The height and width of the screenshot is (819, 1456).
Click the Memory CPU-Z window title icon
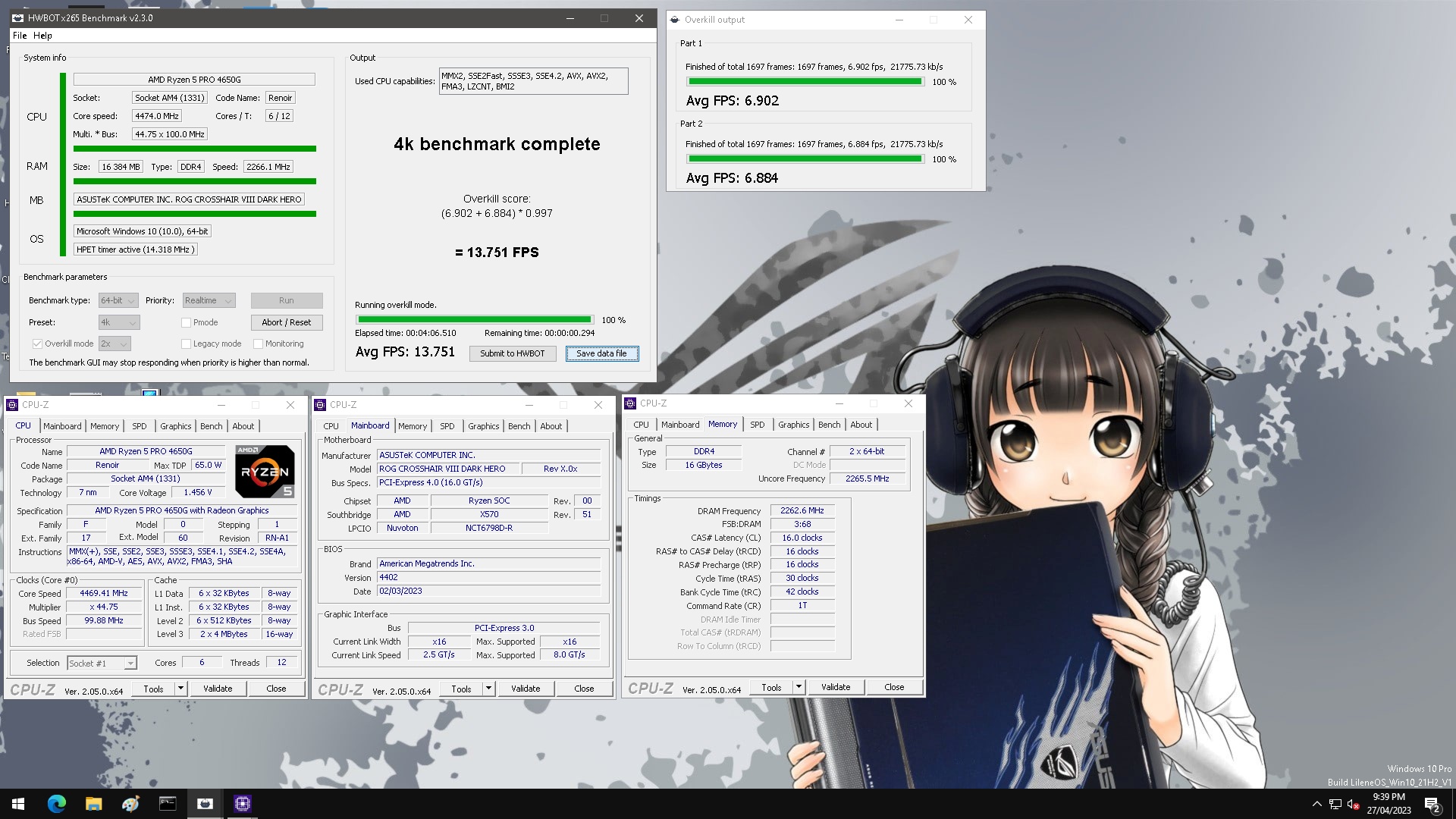tap(630, 403)
